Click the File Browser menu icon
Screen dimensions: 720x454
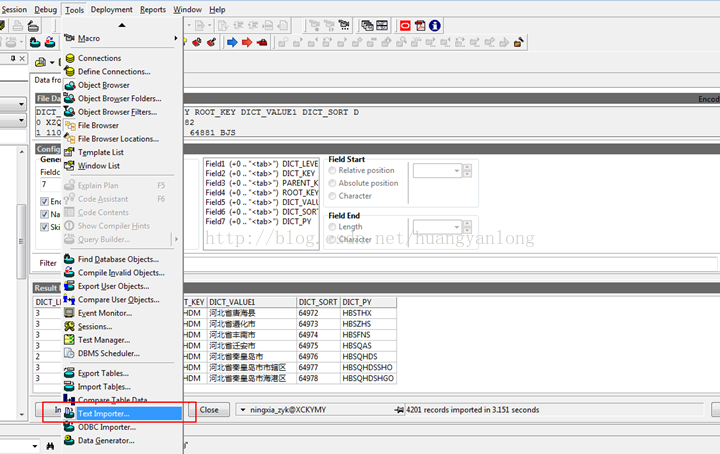click(x=69, y=125)
